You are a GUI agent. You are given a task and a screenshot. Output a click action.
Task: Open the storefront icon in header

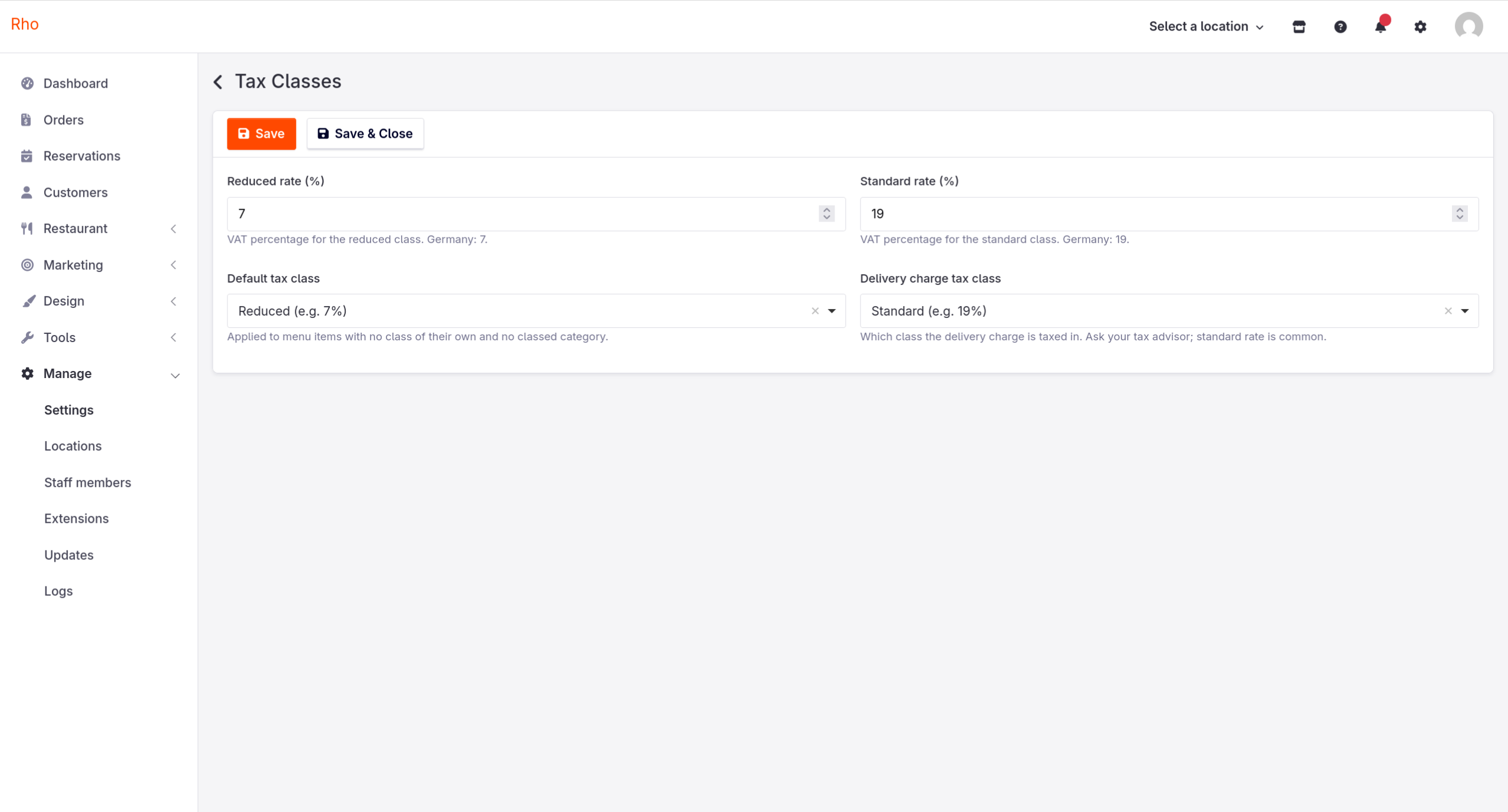[1299, 26]
